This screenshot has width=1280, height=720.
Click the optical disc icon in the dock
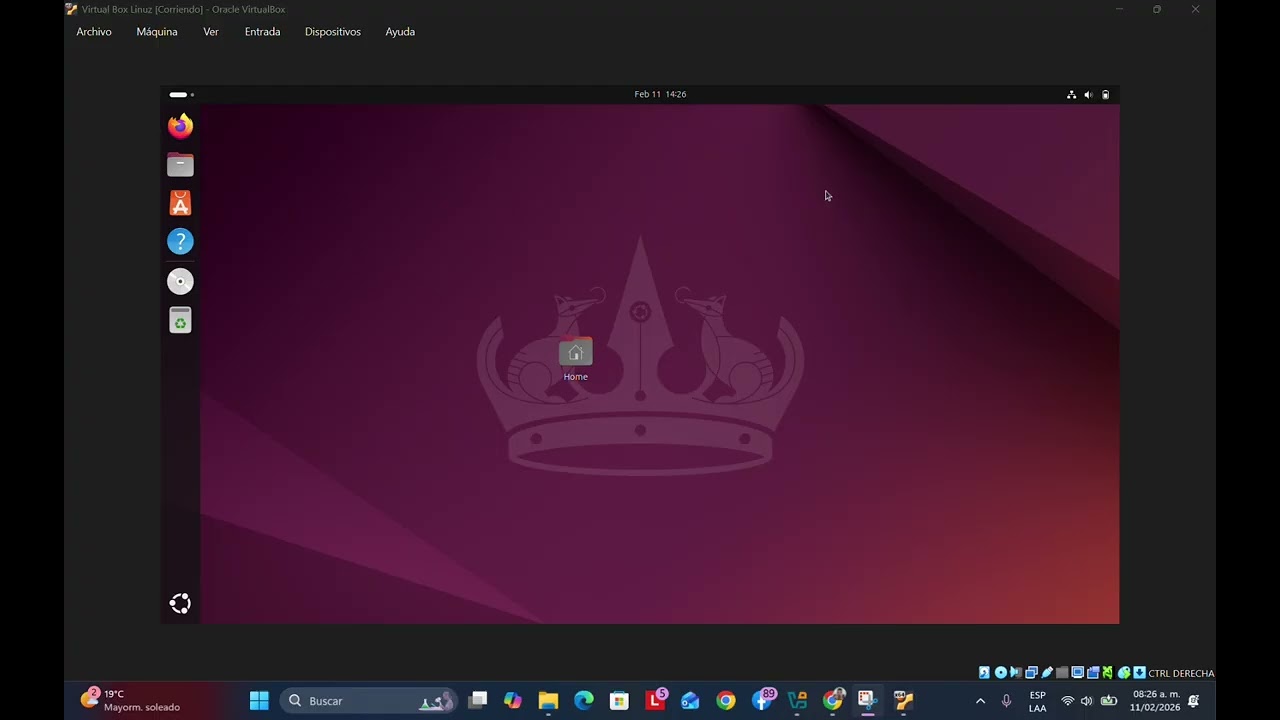click(x=180, y=281)
